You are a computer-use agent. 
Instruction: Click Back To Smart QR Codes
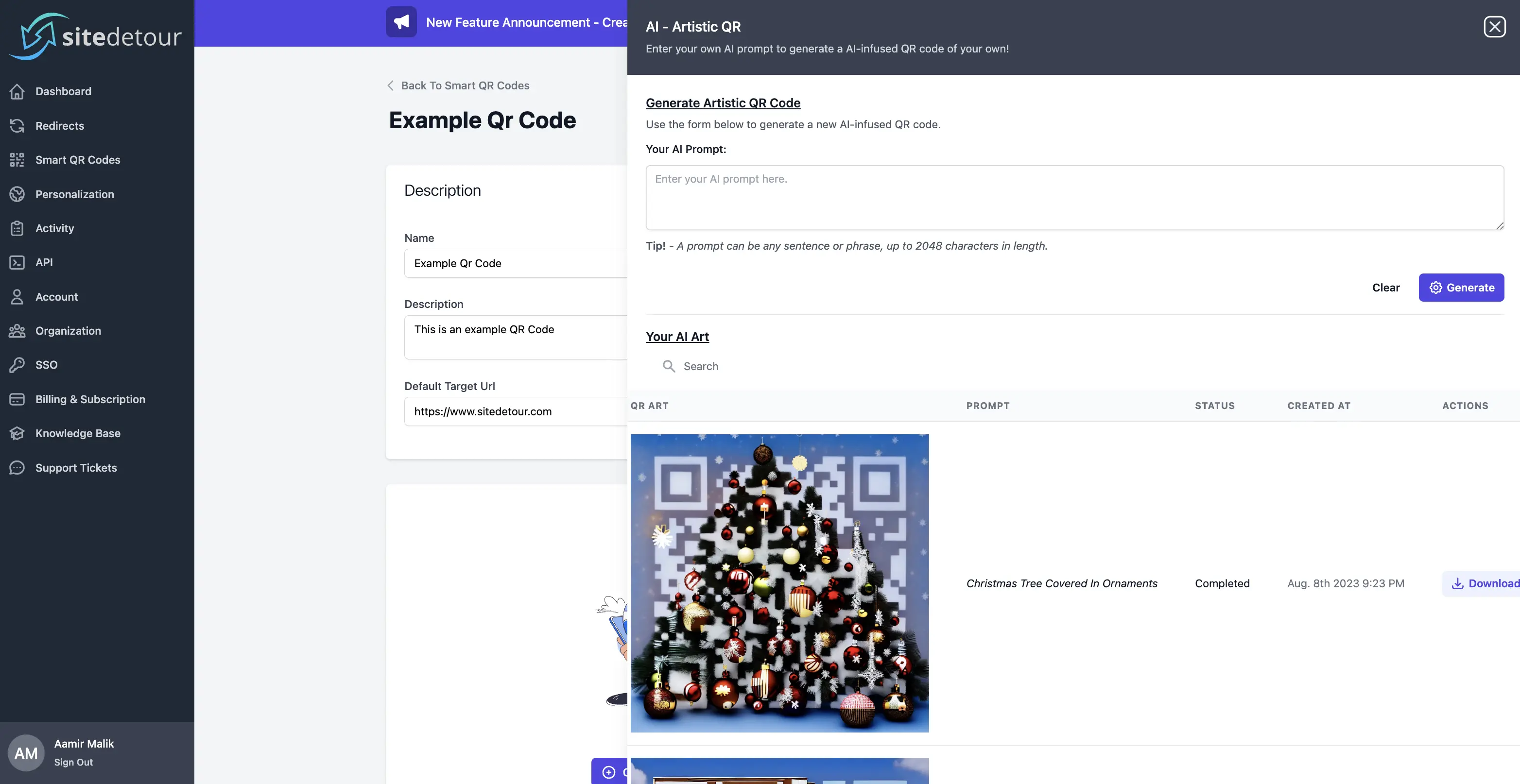[x=465, y=85]
